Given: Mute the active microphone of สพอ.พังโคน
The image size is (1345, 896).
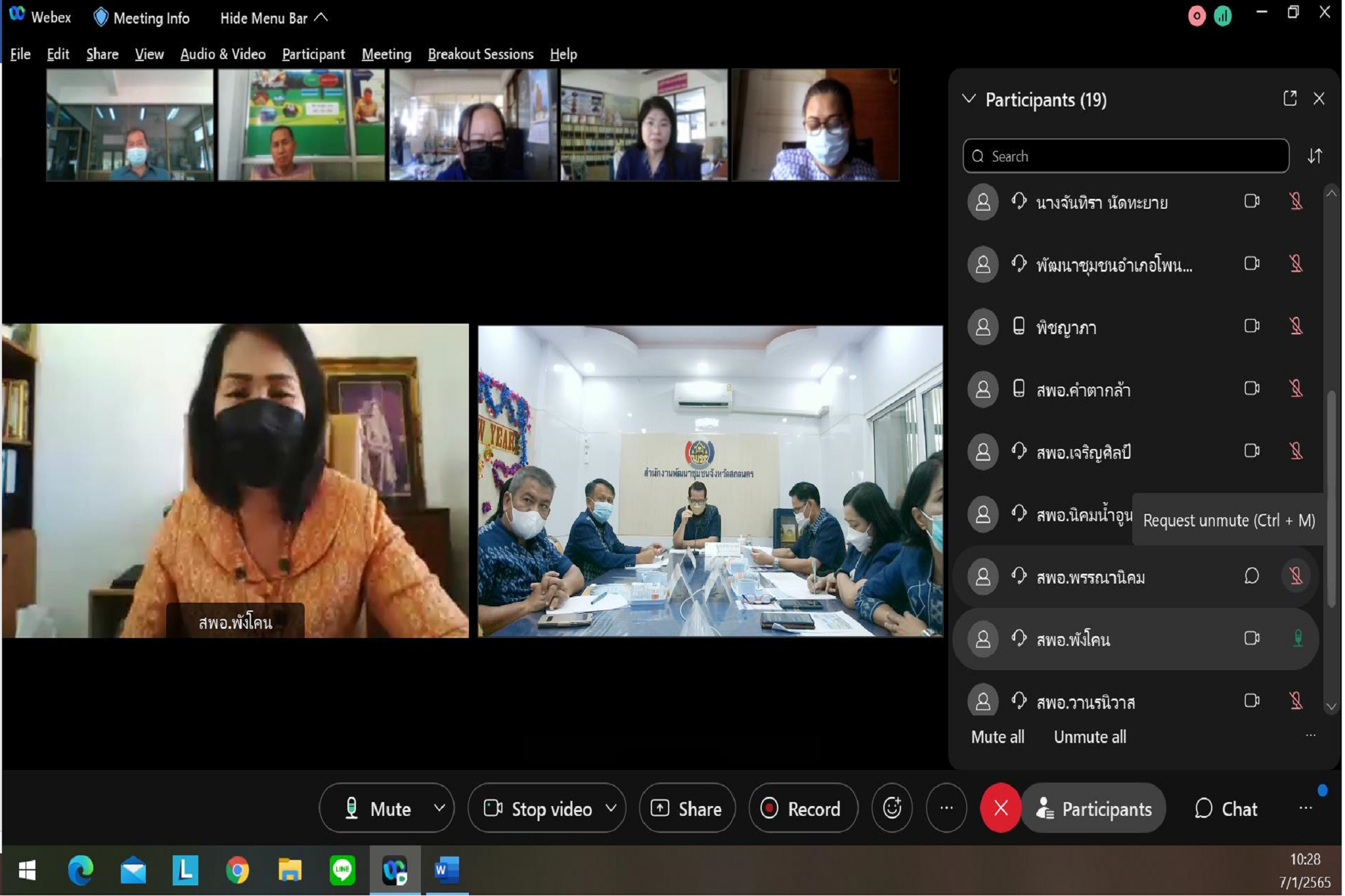Looking at the screenshot, I should (1298, 639).
